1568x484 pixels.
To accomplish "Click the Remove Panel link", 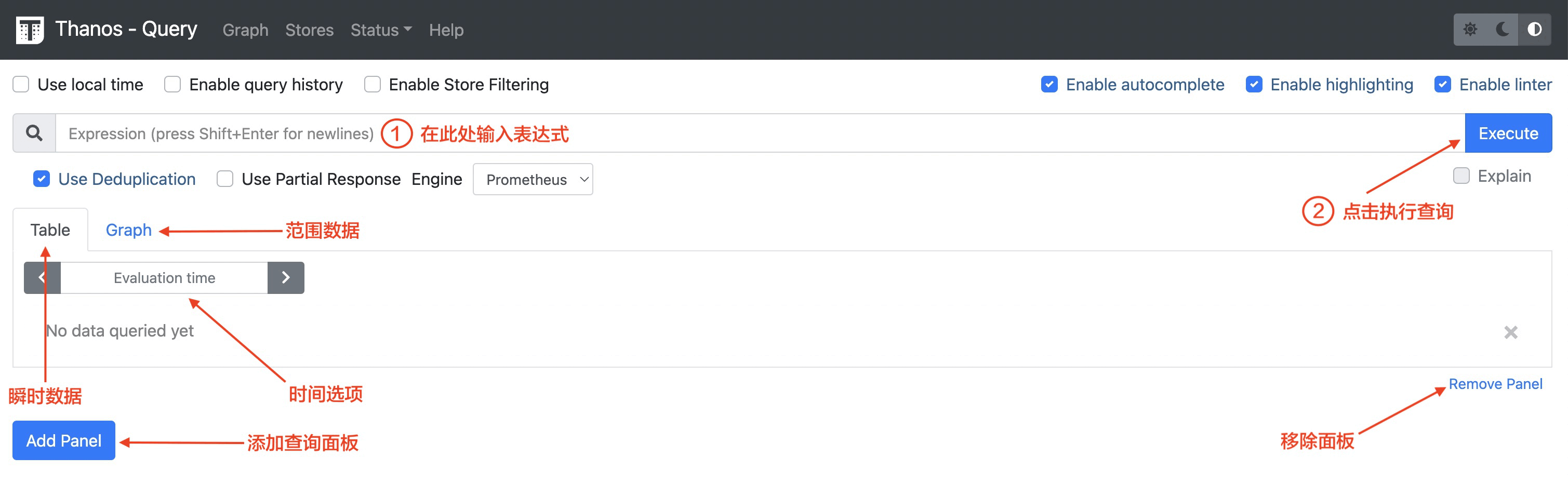I will [x=1495, y=384].
